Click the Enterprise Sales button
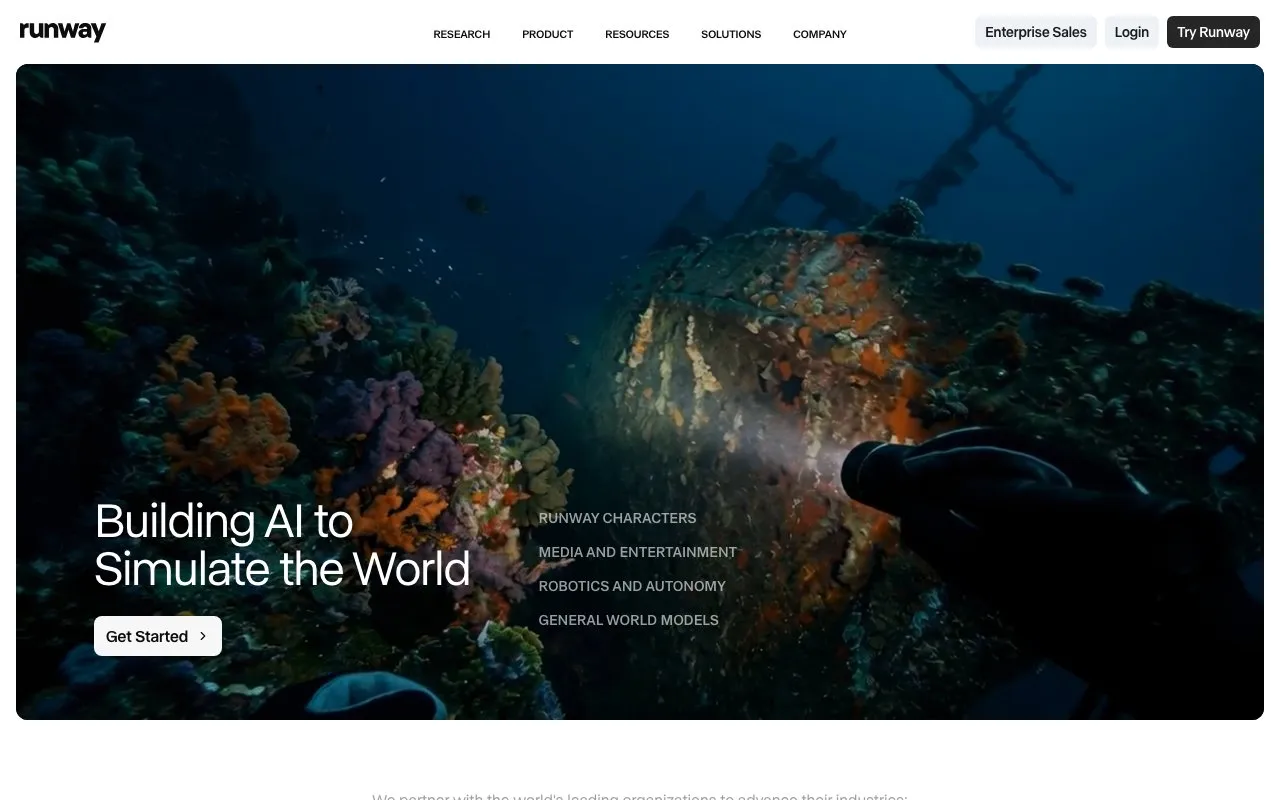This screenshot has width=1280, height=800. (x=1036, y=32)
